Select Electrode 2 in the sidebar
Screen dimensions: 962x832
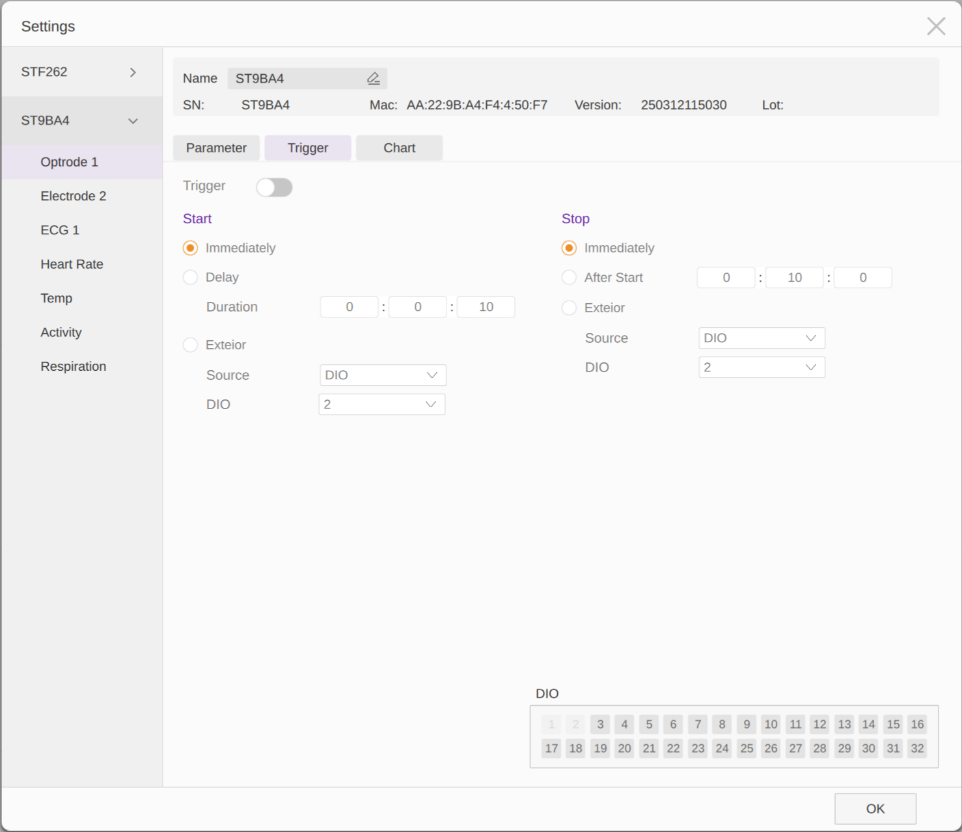click(x=82, y=196)
